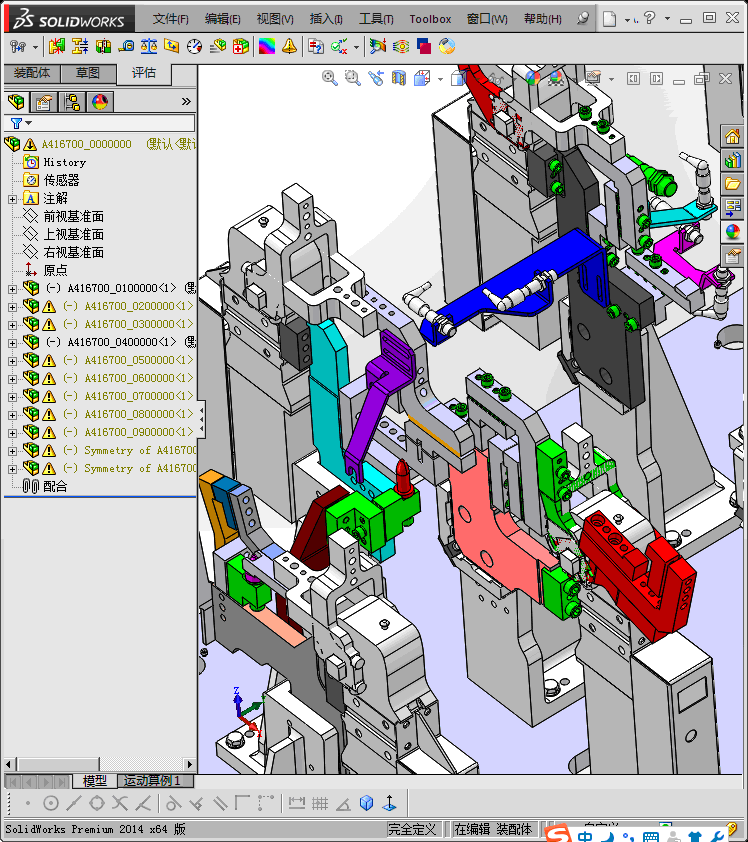Select root assembly A416700_0000000

pos(86,144)
